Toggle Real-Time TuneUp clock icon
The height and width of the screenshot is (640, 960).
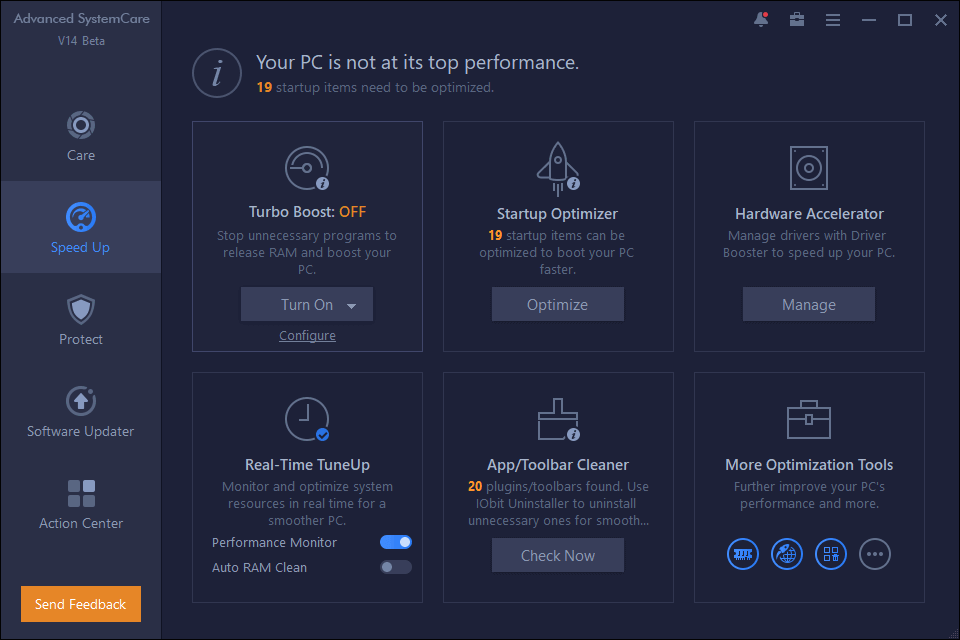(307, 420)
